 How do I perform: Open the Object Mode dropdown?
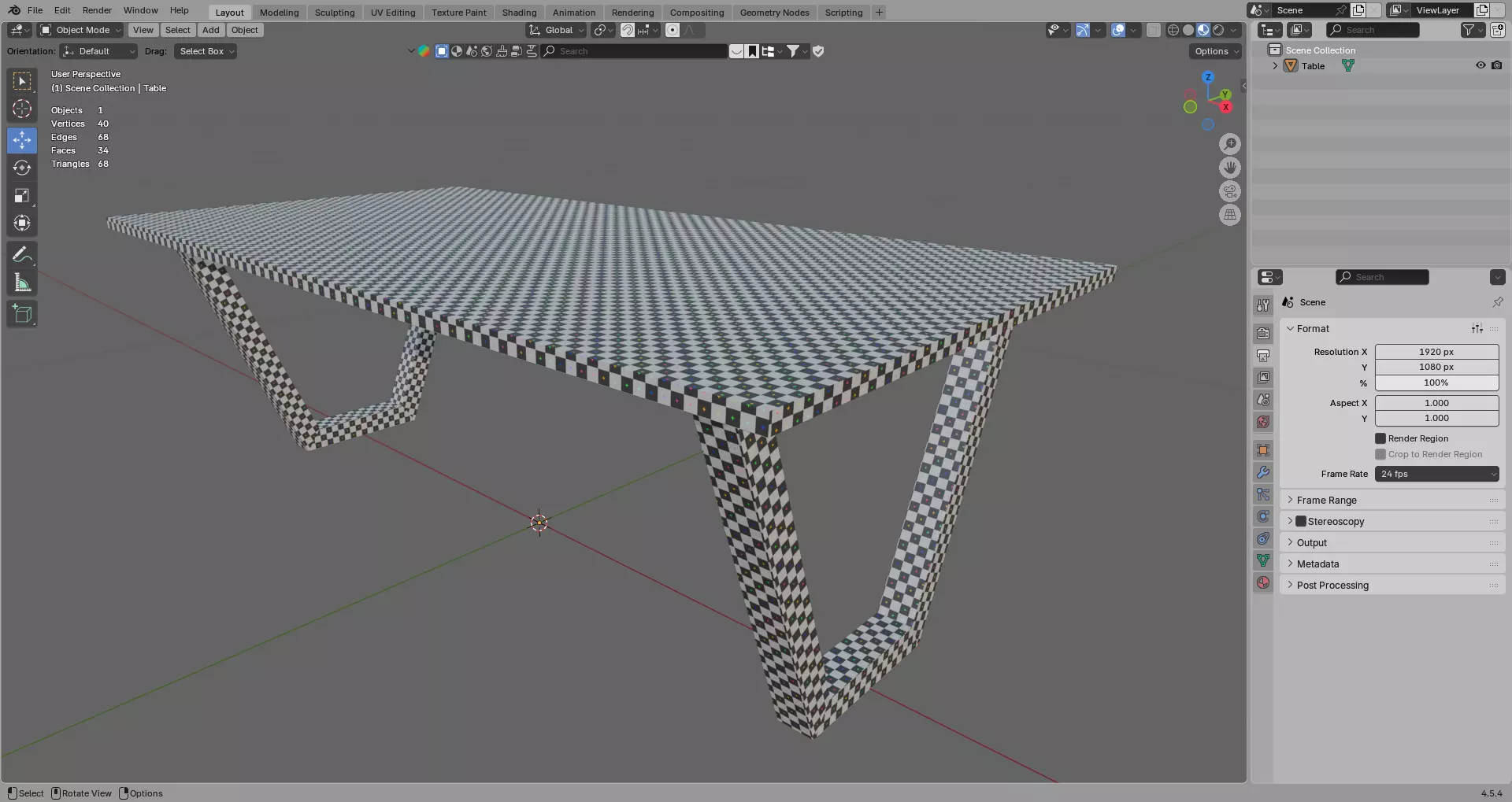point(81,30)
